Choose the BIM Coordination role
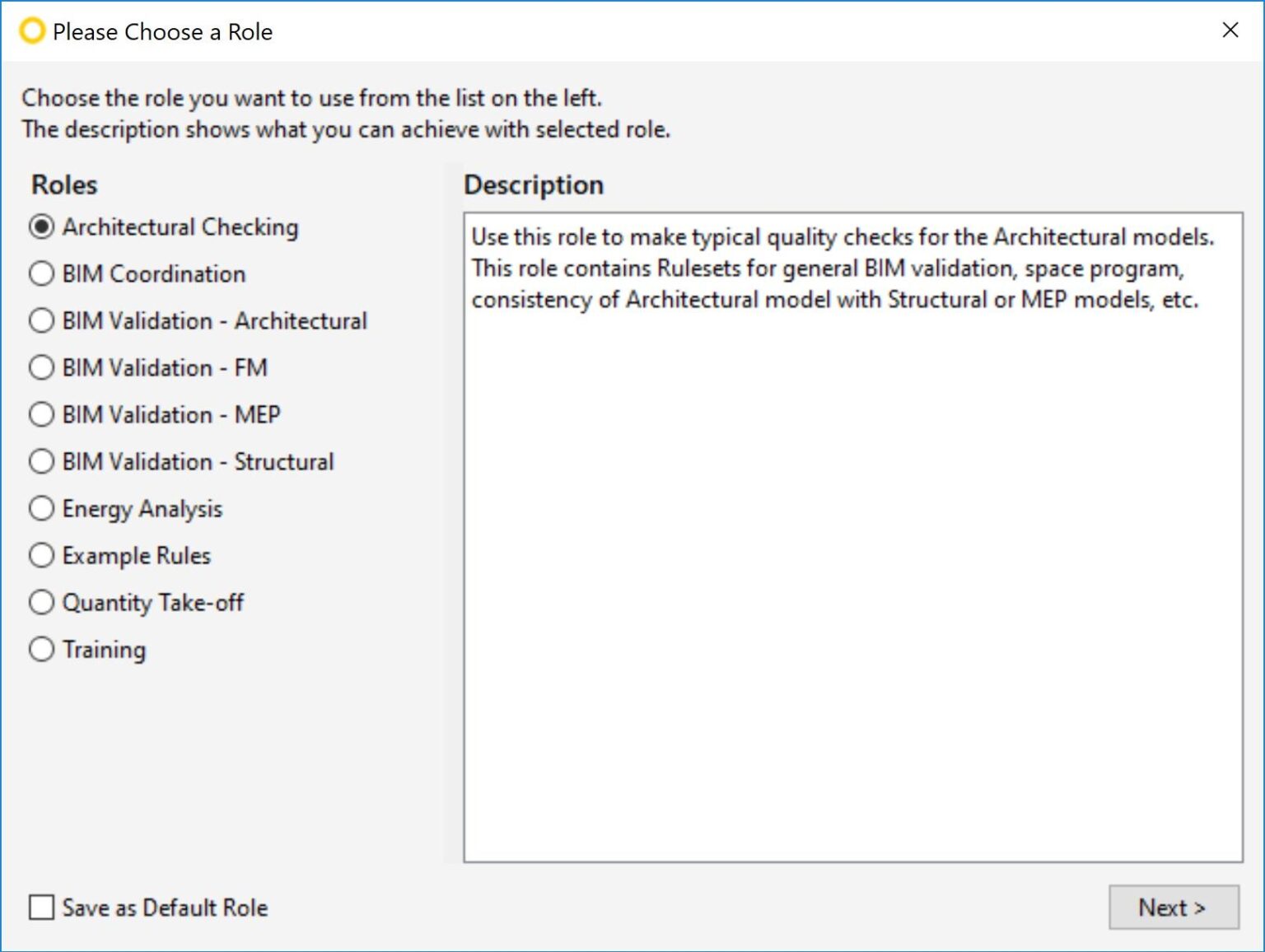 point(137,273)
